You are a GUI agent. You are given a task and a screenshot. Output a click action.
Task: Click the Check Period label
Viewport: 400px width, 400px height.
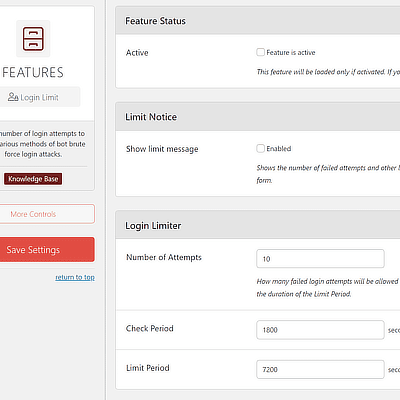[150, 328]
